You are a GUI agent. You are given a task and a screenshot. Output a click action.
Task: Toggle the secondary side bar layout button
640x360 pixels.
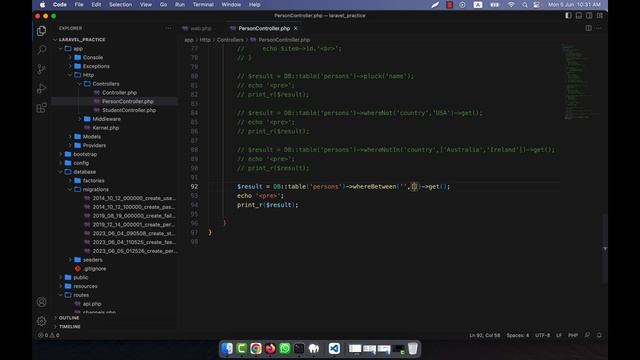589,16
